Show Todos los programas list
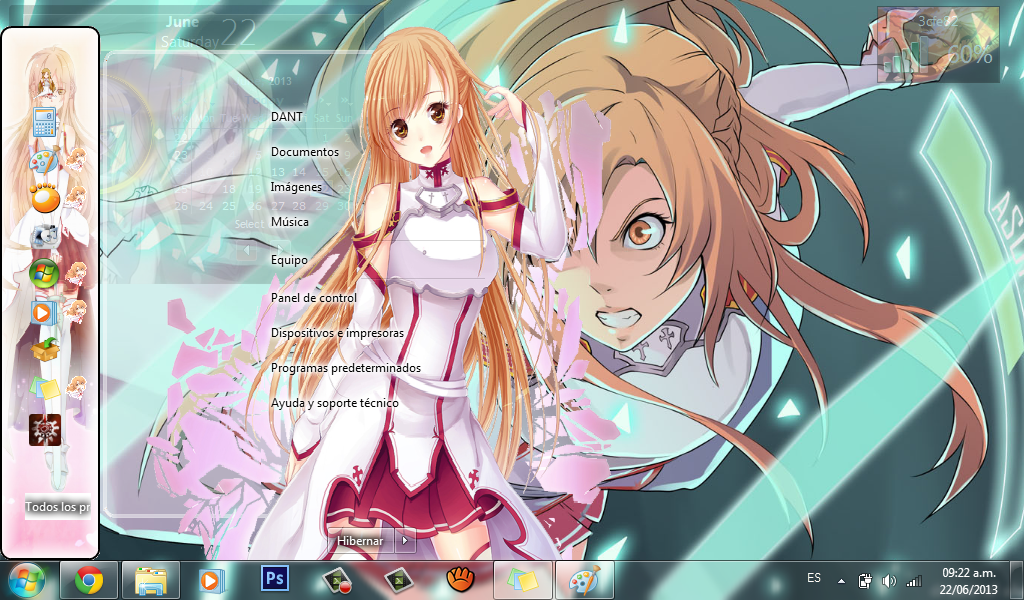The width and height of the screenshot is (1024, 600). [57, 507]
